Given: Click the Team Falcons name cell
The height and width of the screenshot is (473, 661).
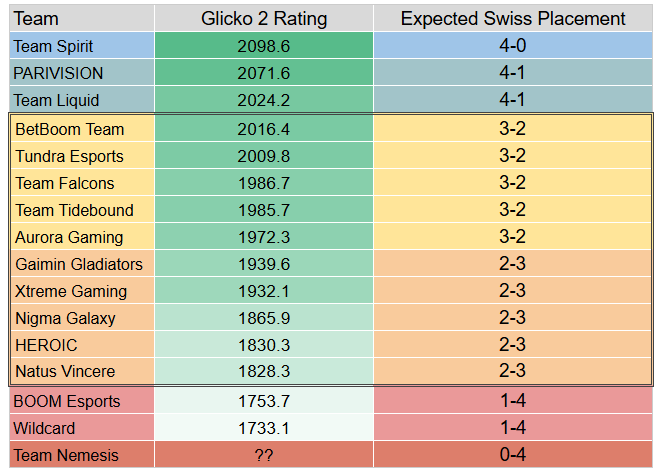Looking at the screenshot, I should 83,183.
